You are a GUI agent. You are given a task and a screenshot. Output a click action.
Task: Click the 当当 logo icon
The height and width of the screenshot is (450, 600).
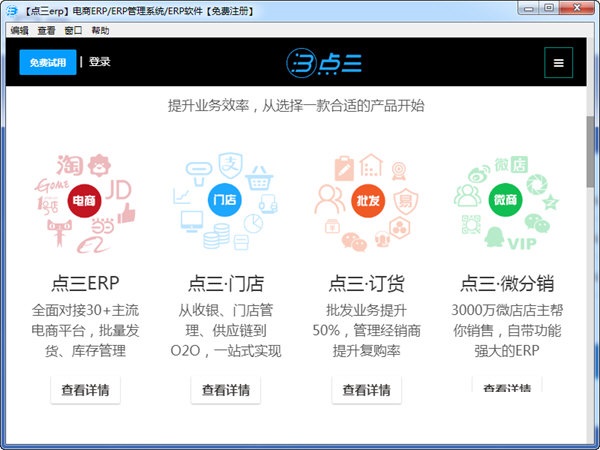click(103, 227)
